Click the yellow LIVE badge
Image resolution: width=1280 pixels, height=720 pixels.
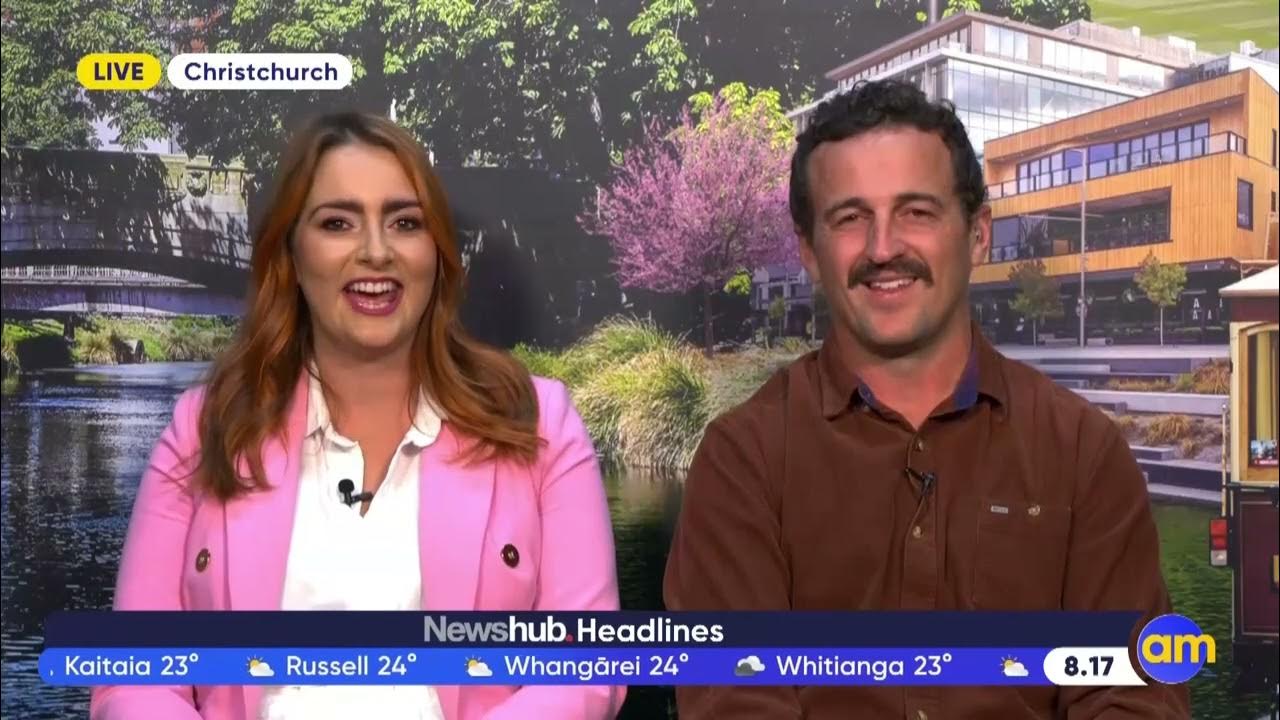(x=118, y=72)
